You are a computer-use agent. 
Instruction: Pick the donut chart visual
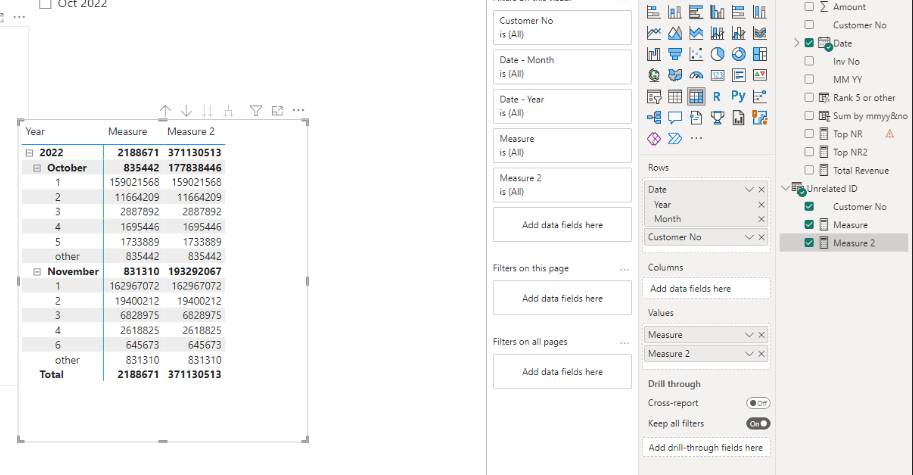click(x=738, y=54)
